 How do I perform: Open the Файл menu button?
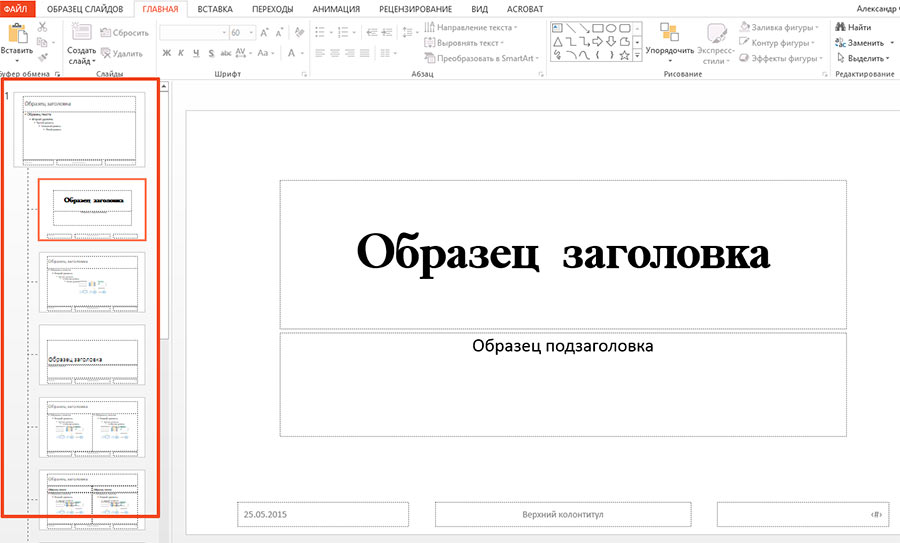[18, 8]
